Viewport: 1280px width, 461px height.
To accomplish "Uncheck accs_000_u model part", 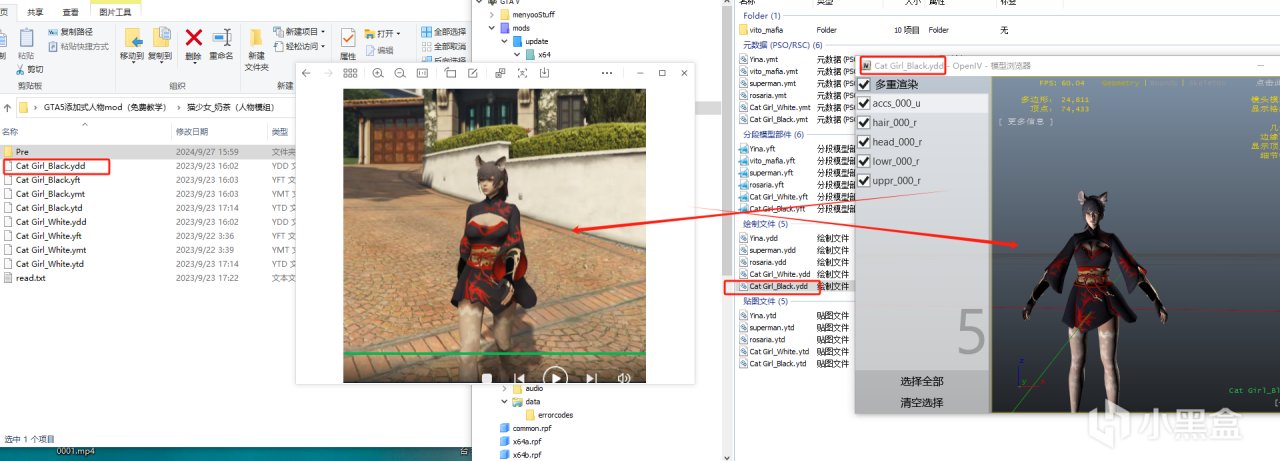I will click(864, 103).
